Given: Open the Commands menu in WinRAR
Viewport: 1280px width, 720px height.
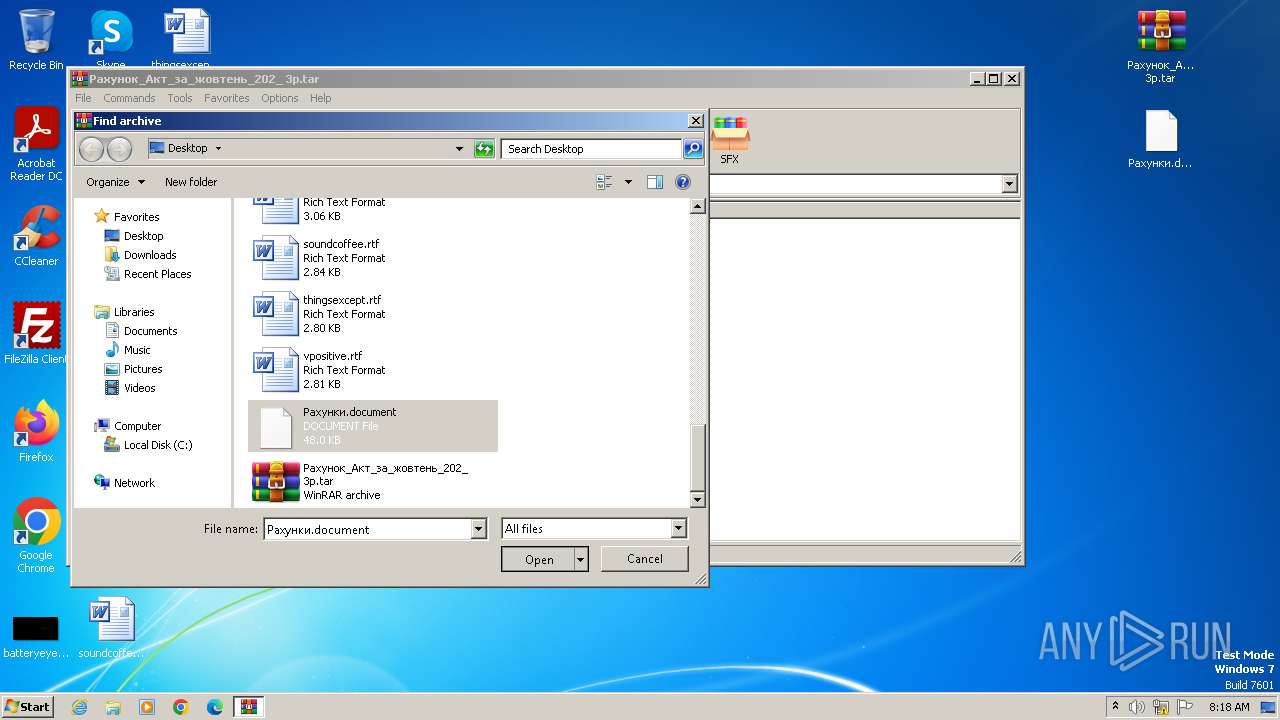Looking at the screenshot, I should tap(129, 98).
